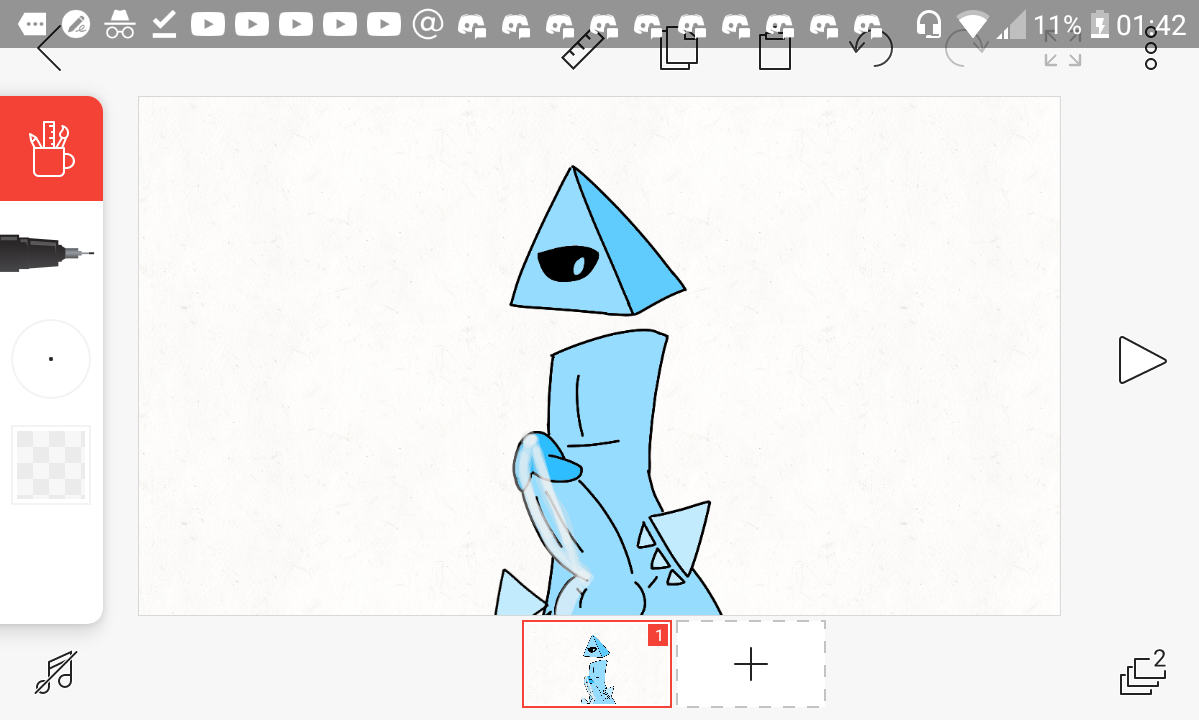1199x720 pixels.
Task: Expand the canvas to fullscreen
Action: [x=1062, y=49]
